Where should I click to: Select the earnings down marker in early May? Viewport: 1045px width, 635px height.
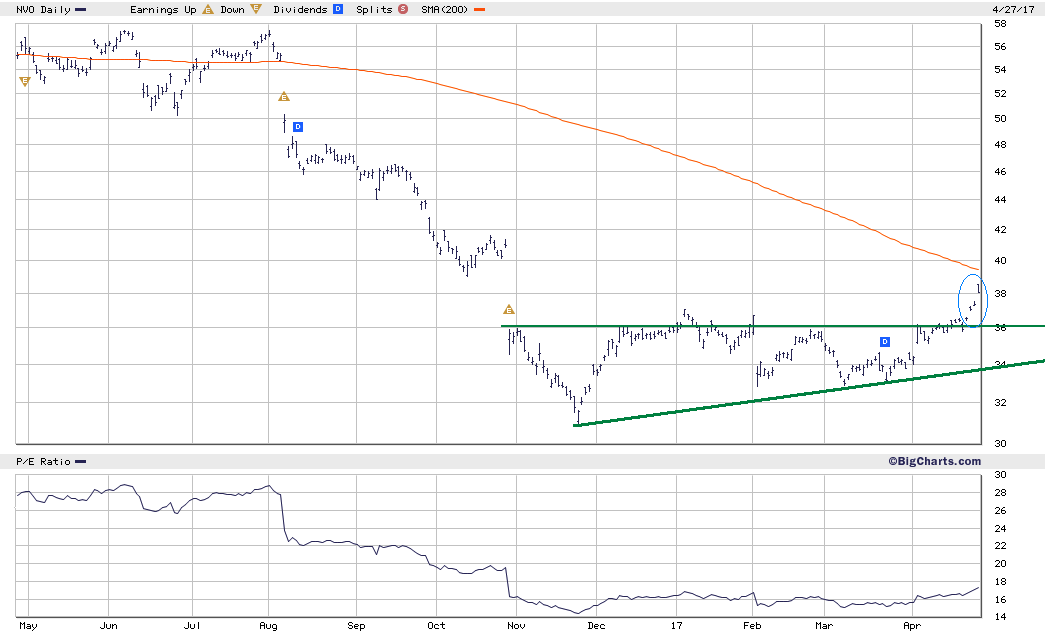[25, 81]
